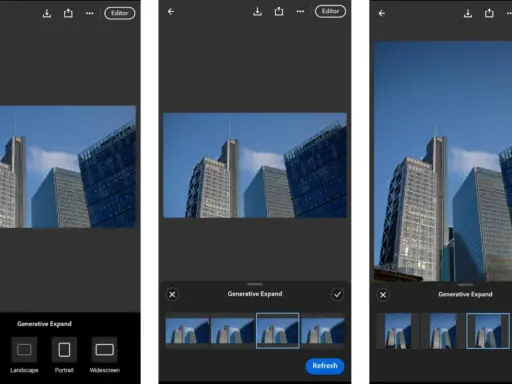Tap Editor button in middle phone screen

(x=330, y=11)
